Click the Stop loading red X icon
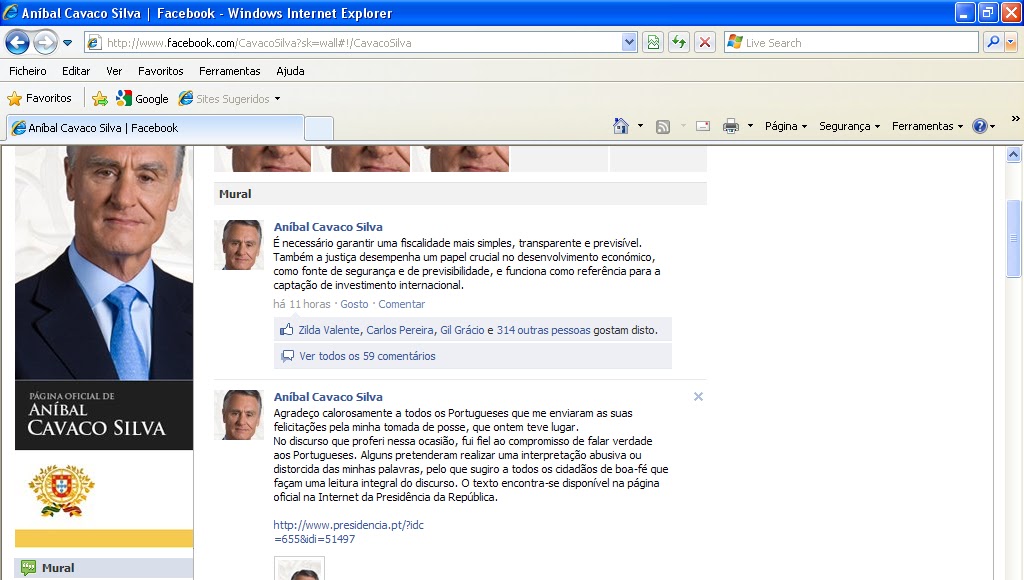Screen dimensions: 1024x580 tap(705, 43)
